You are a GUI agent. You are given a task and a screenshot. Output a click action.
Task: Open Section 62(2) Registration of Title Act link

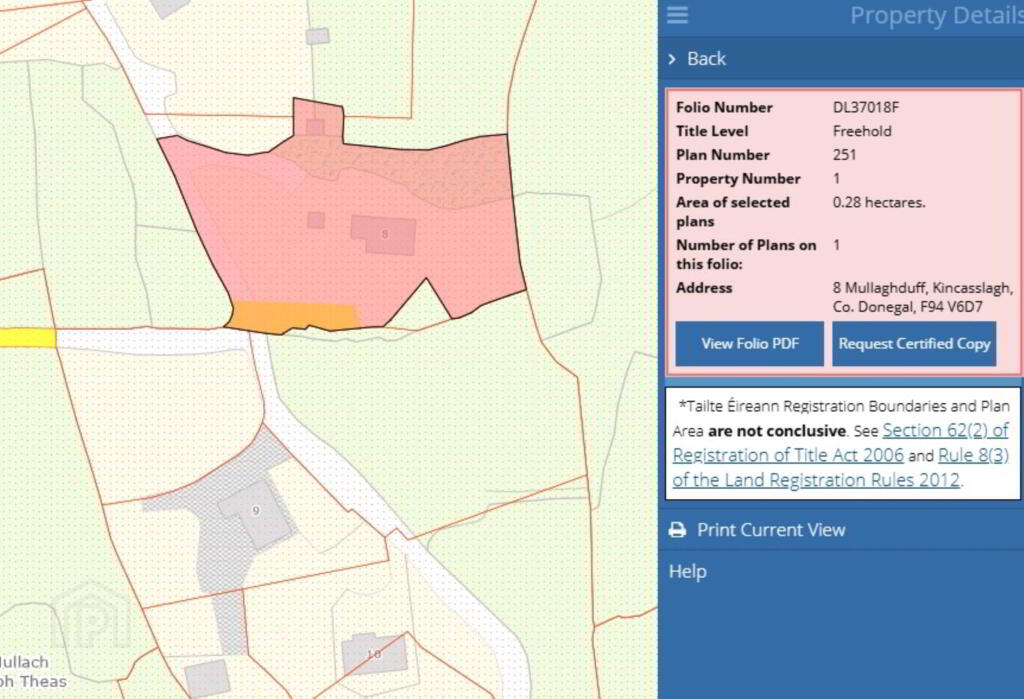840,442
